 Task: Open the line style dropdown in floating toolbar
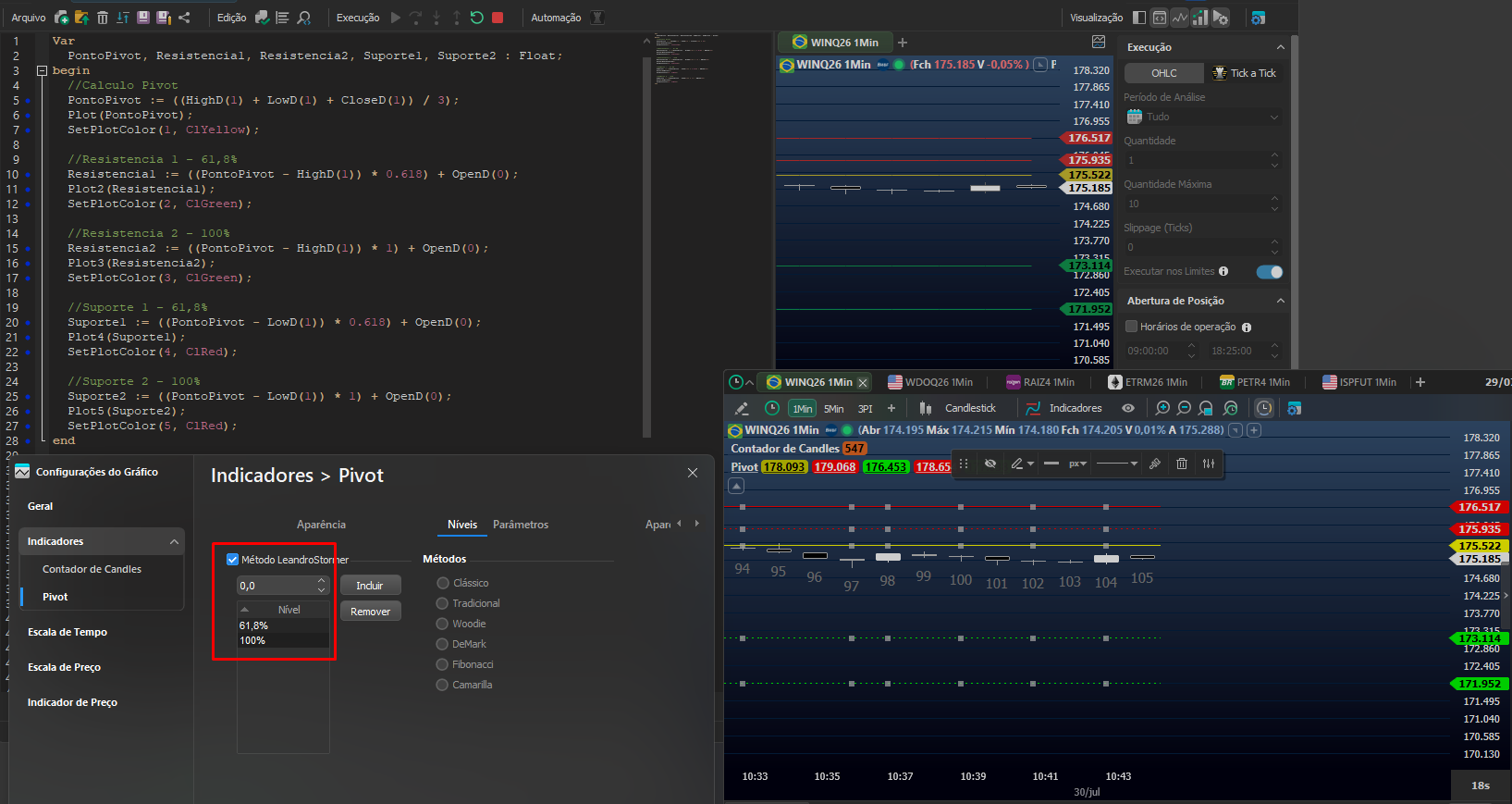(x=1117, y=464)
